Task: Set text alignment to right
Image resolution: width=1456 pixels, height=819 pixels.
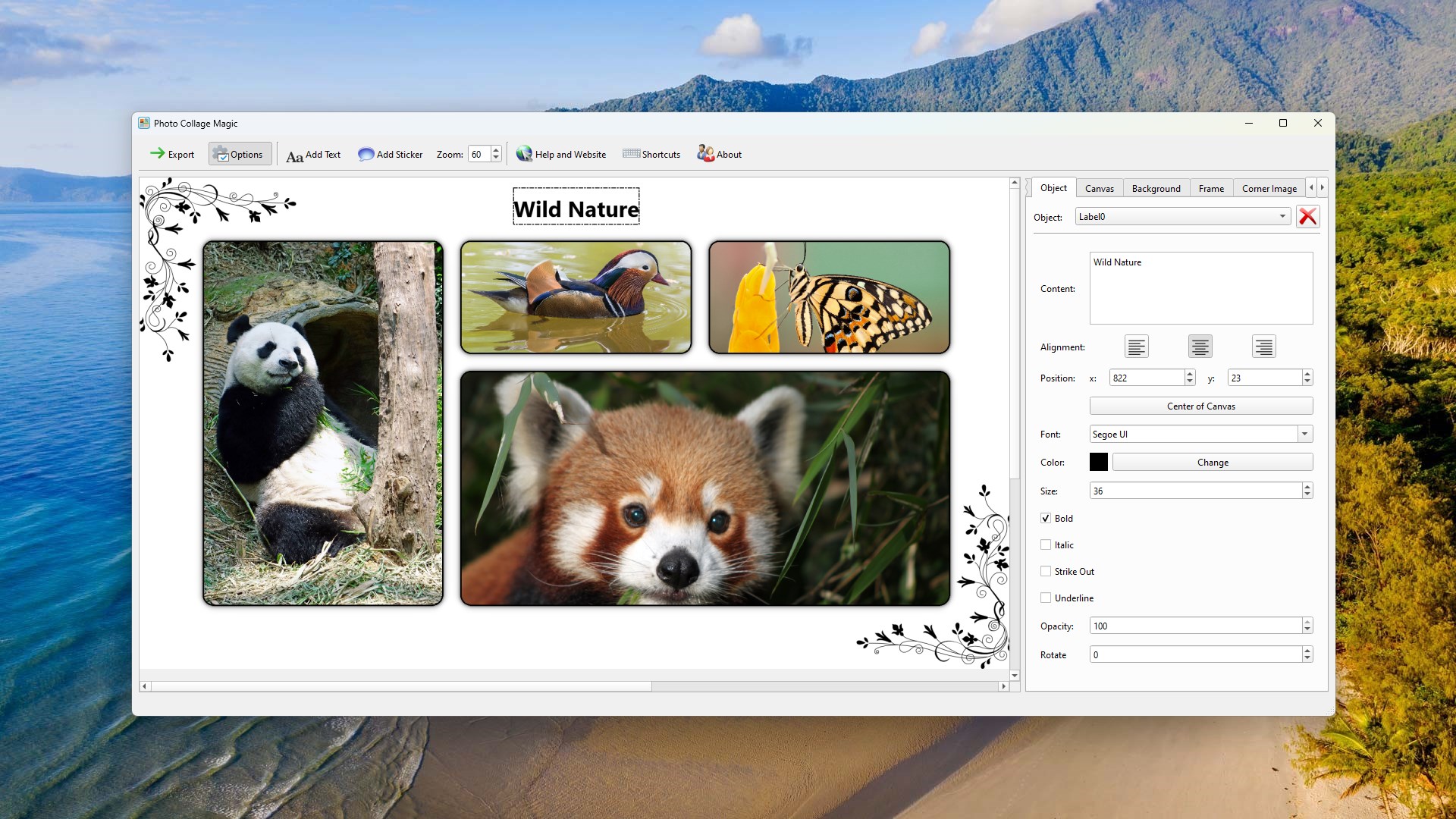Action: point(1263,347)
